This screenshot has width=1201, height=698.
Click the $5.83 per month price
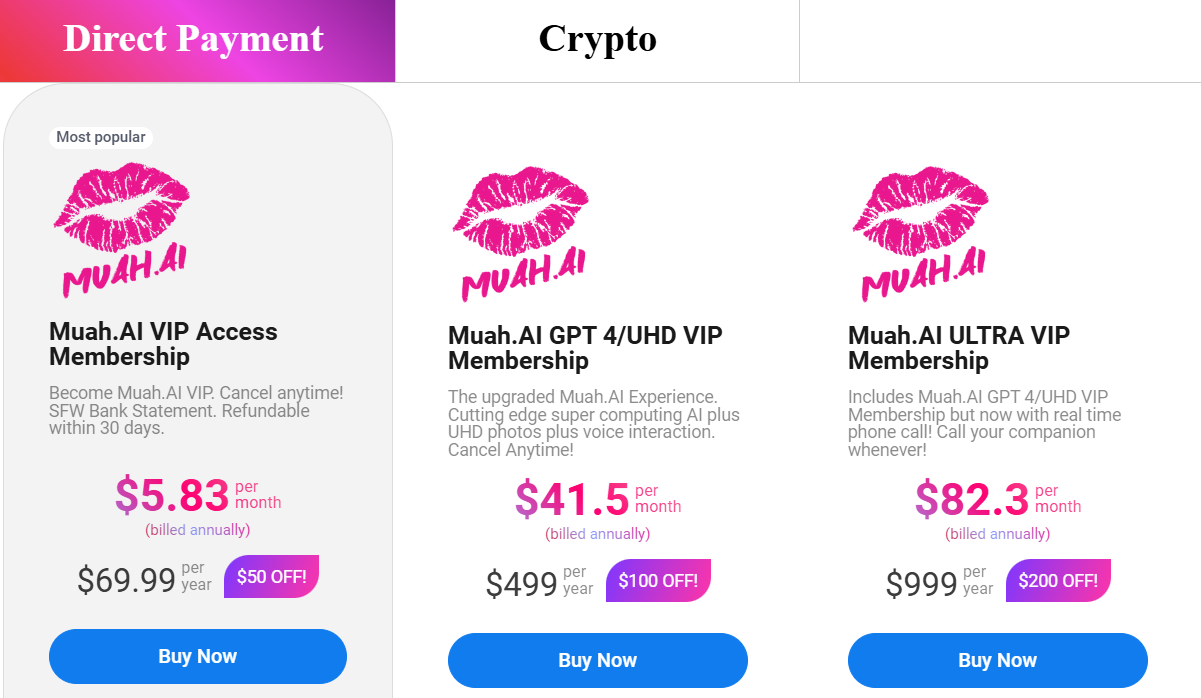pyautogui.click(x=173, y=494)
